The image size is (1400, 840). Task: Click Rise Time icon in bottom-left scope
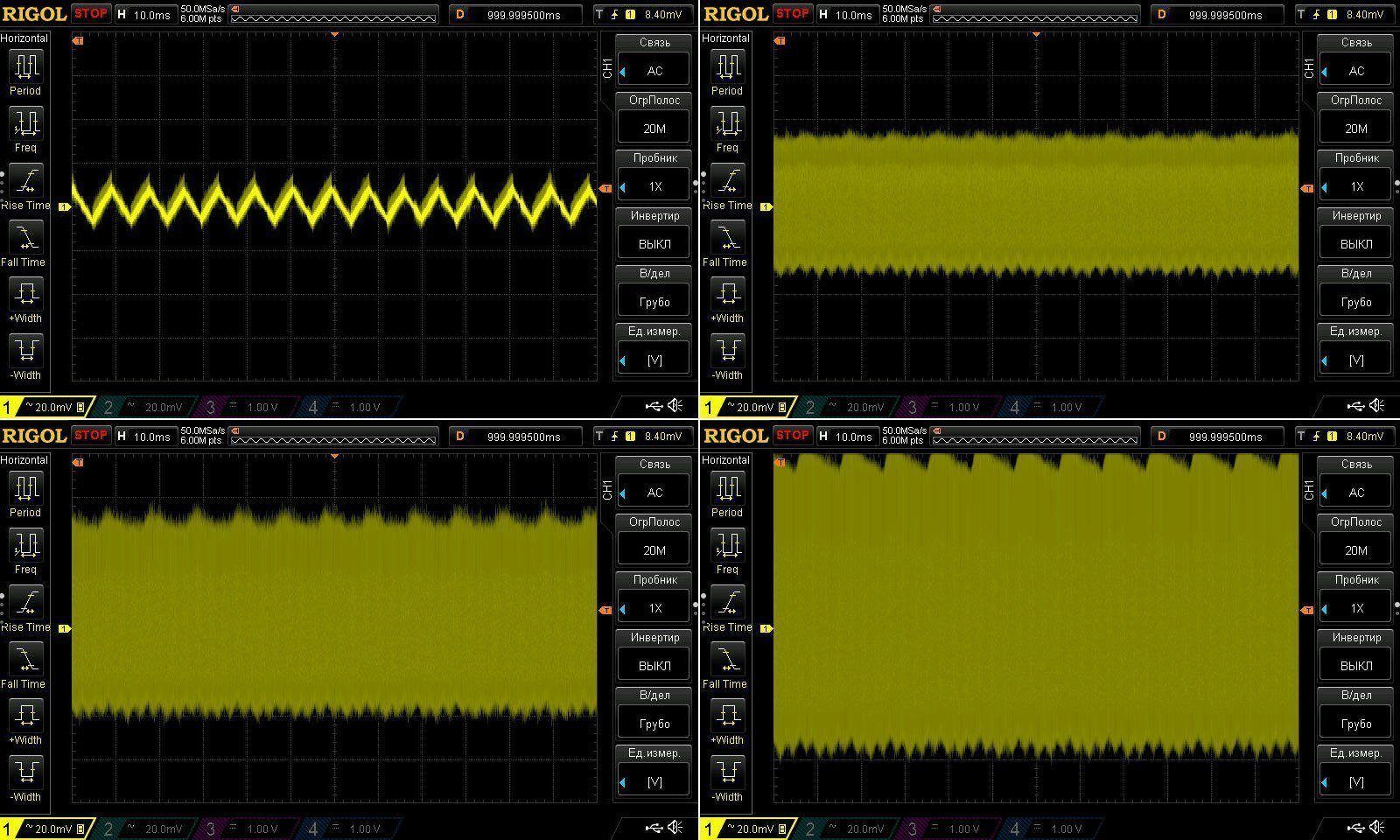coord(25,602)
